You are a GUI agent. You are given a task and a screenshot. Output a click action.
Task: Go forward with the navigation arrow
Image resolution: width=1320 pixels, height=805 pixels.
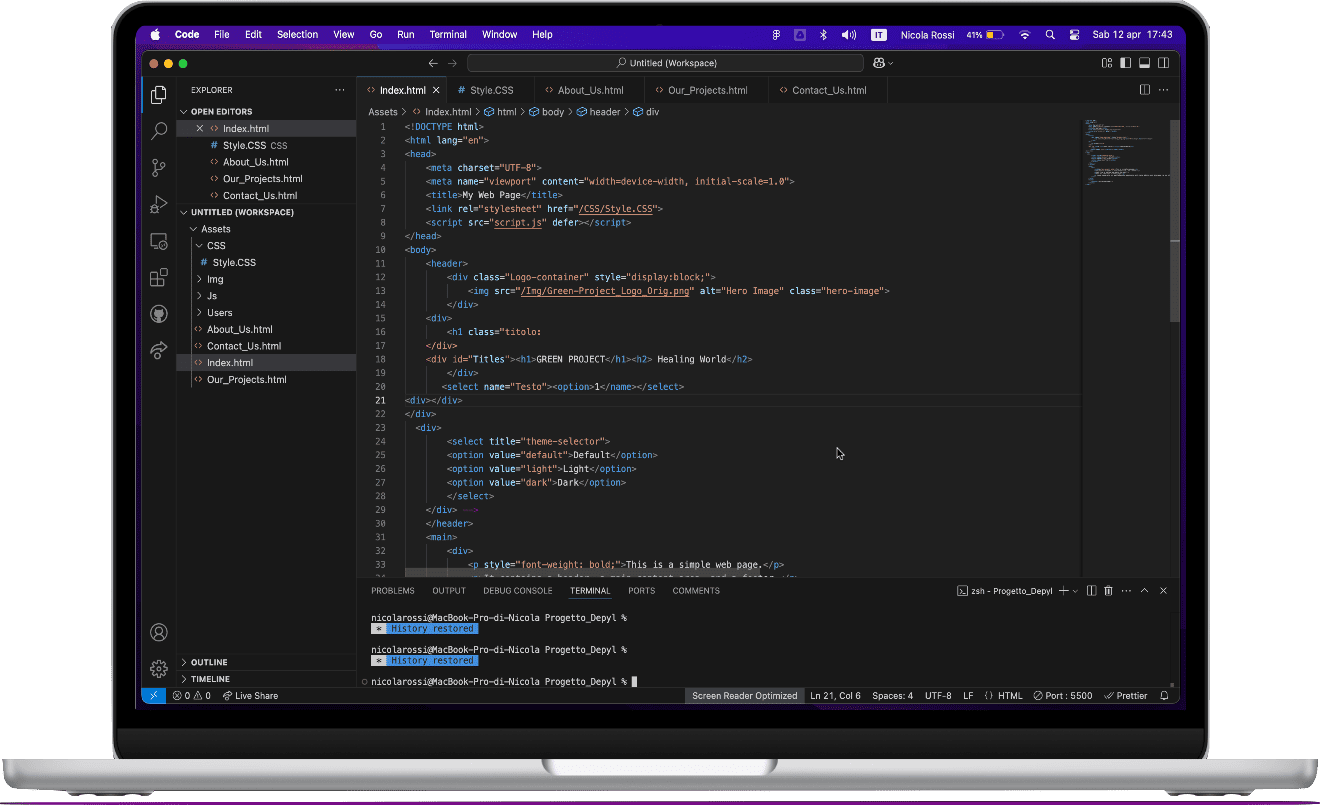pyautogui.click(x=452, y=63)
